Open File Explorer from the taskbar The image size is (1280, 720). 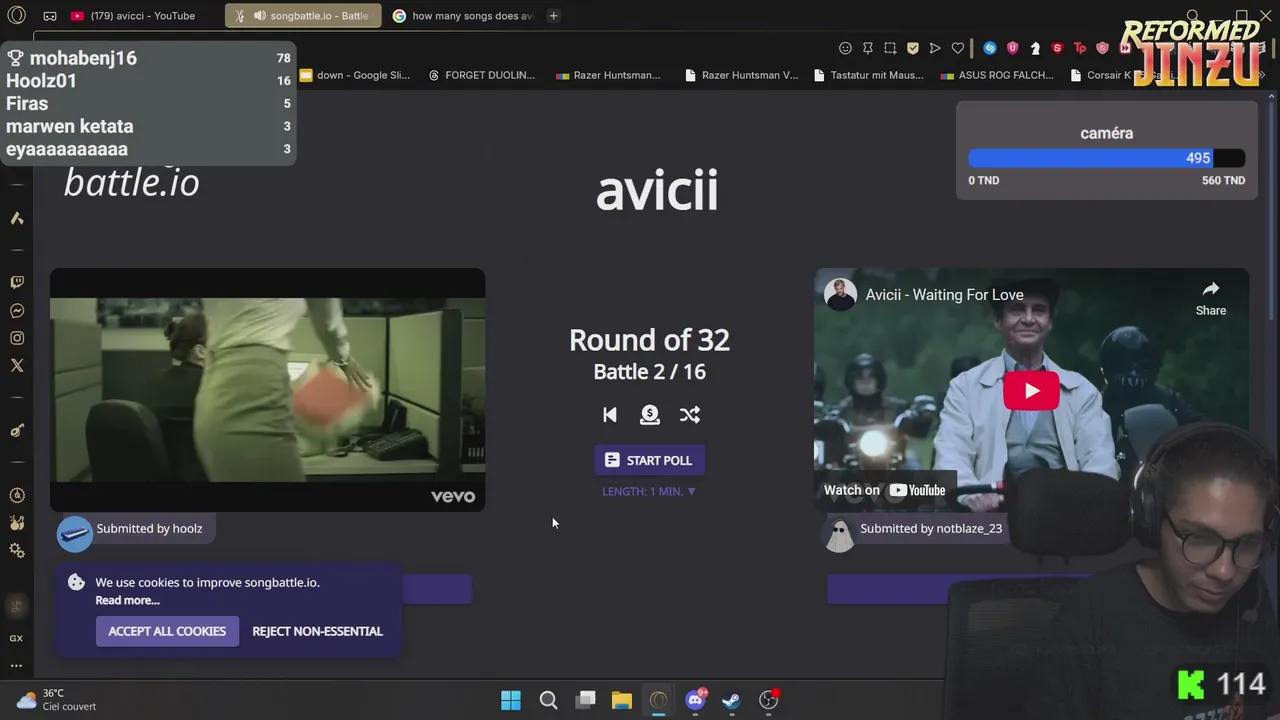(622, 700)
